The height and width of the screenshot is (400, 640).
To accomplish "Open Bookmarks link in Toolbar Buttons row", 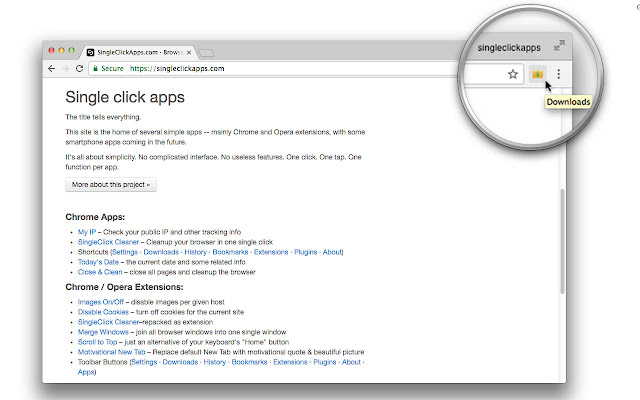I will click(249, 362).
